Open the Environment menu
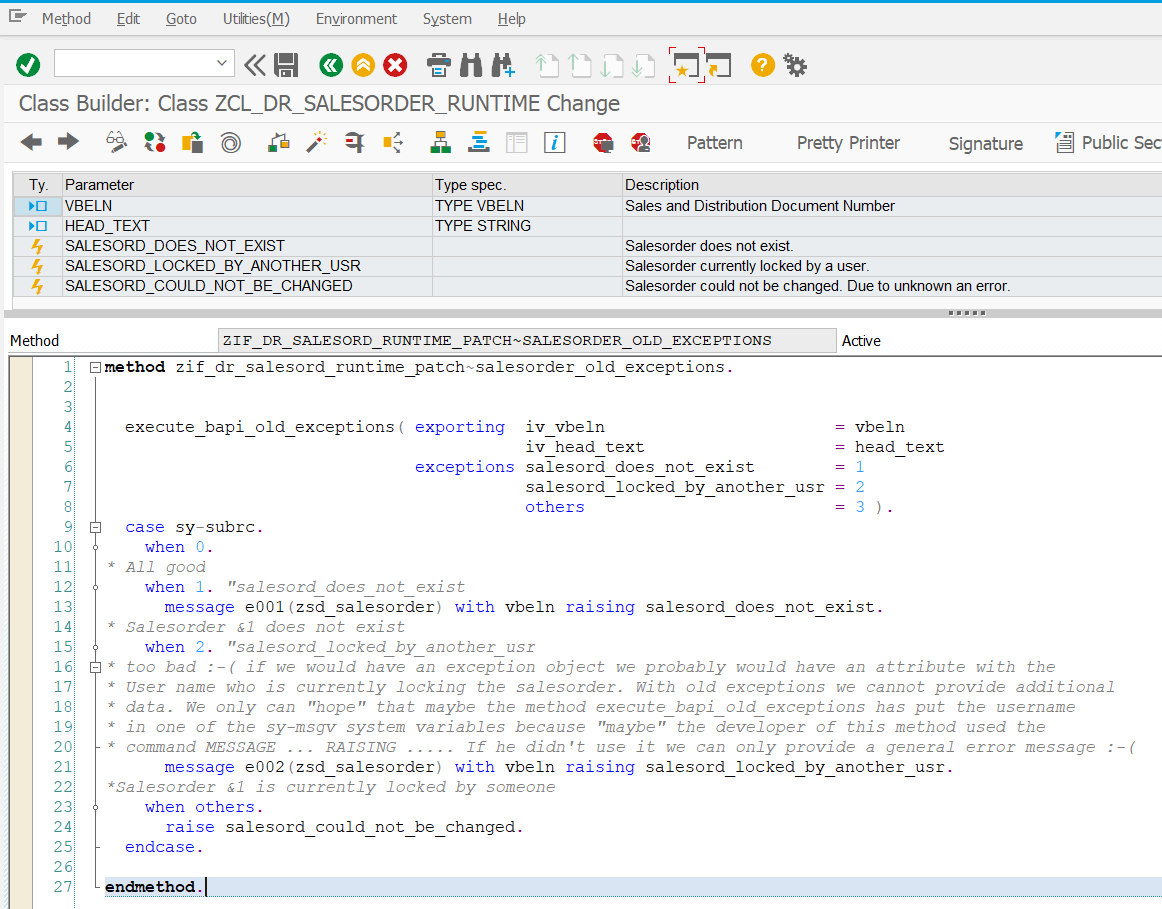1162x909 pixels. [x=356, y=18]
